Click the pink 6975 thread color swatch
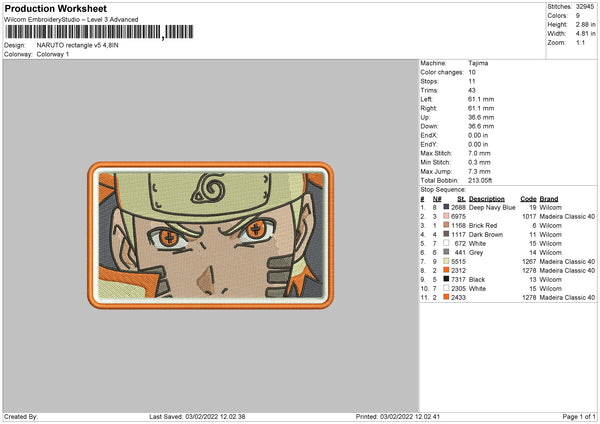Viewport: 600px width, 424px height. click(x=446, y=216)
